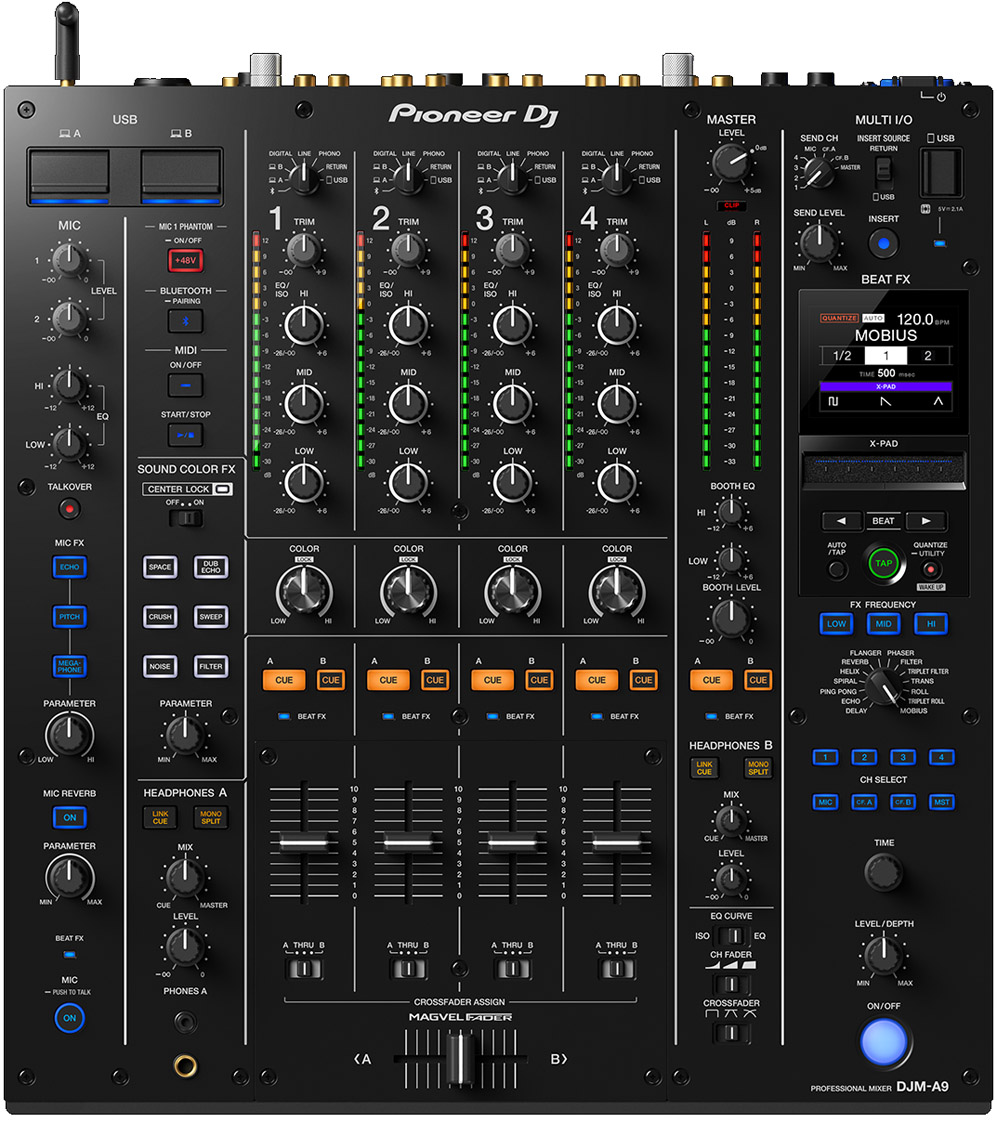Click channel 3 CUE B button
Screen dimensions: 997x1123
tap(539, 680)
